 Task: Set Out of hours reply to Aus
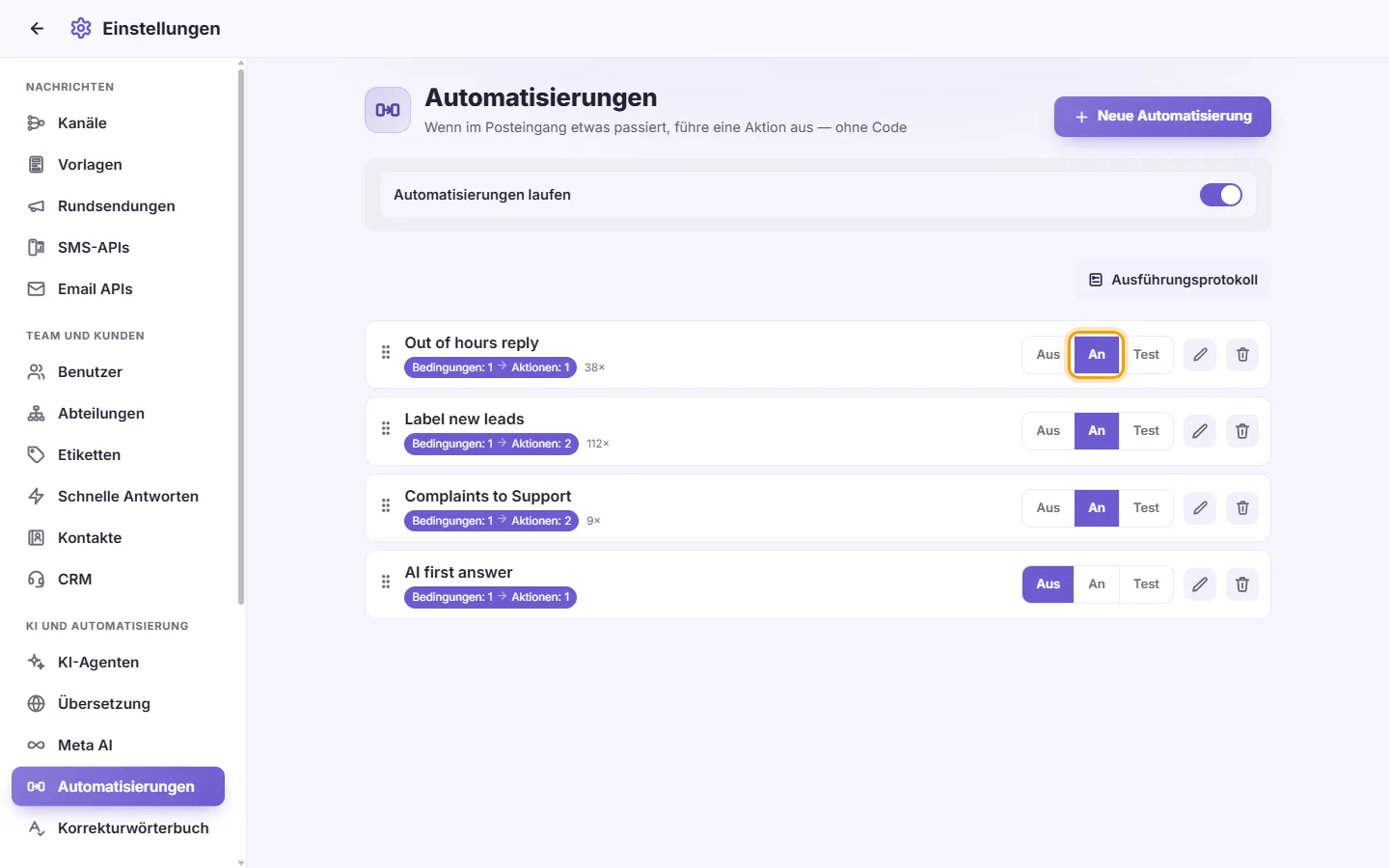[x=1049, y=355]
